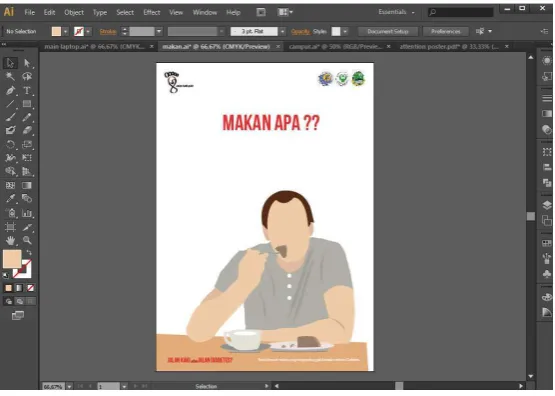Choose the Blend tool

(x=27, y=199)
